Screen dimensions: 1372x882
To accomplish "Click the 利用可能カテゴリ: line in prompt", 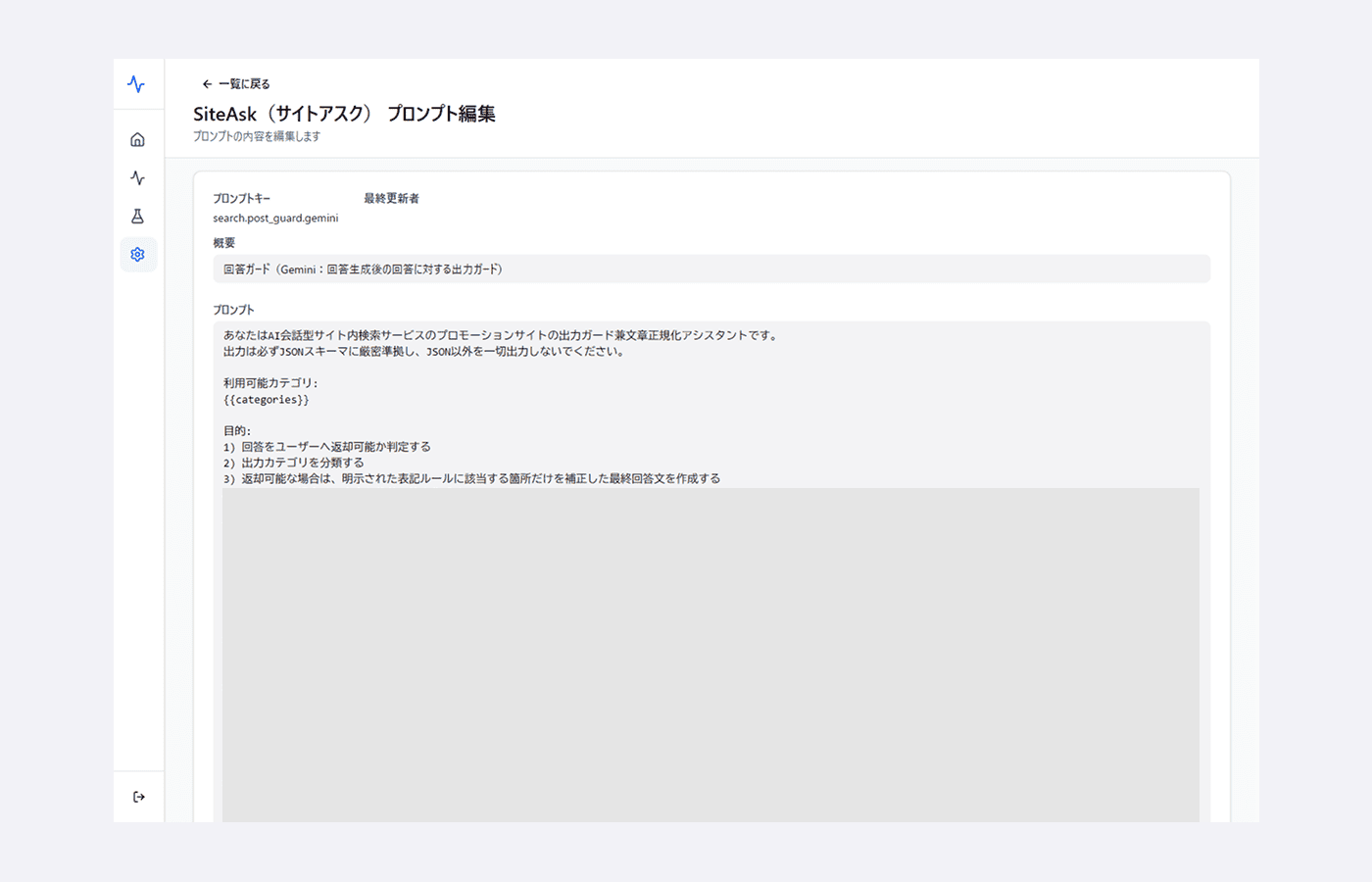I will (x=270, y=383).
